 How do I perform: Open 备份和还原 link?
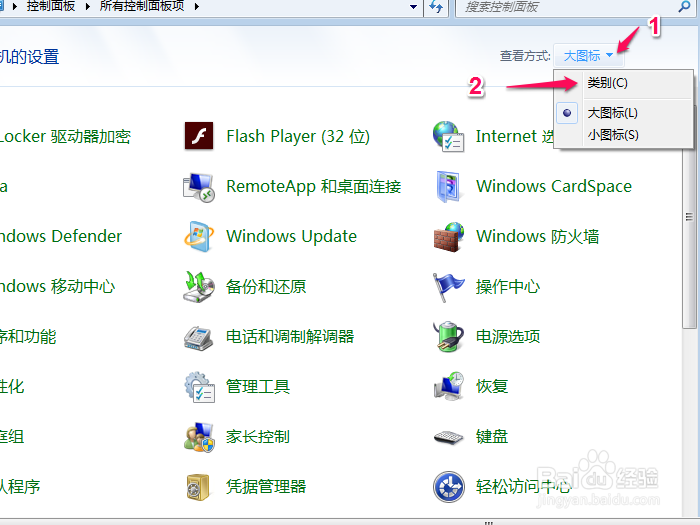pyautogui.click(x=266, y=287)
